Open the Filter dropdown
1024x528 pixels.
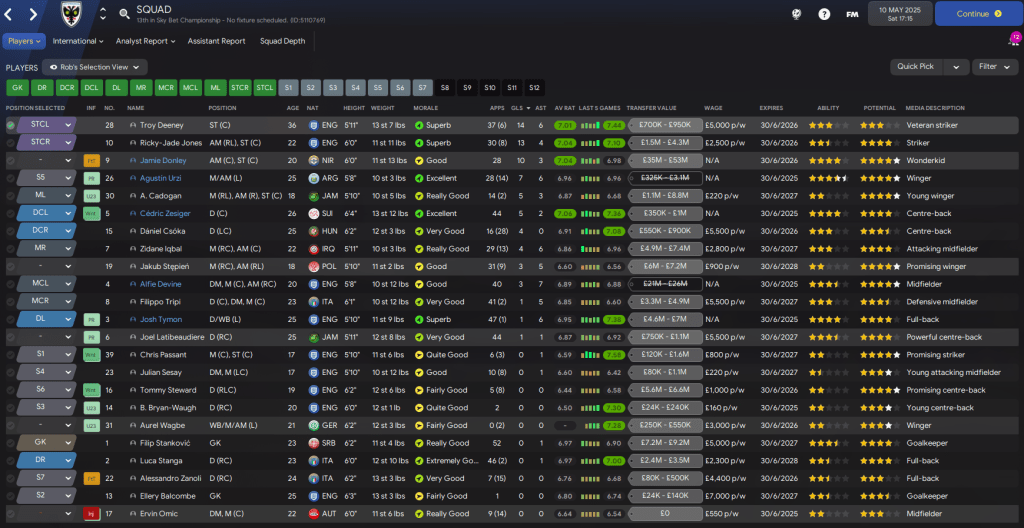pos(995,67)
